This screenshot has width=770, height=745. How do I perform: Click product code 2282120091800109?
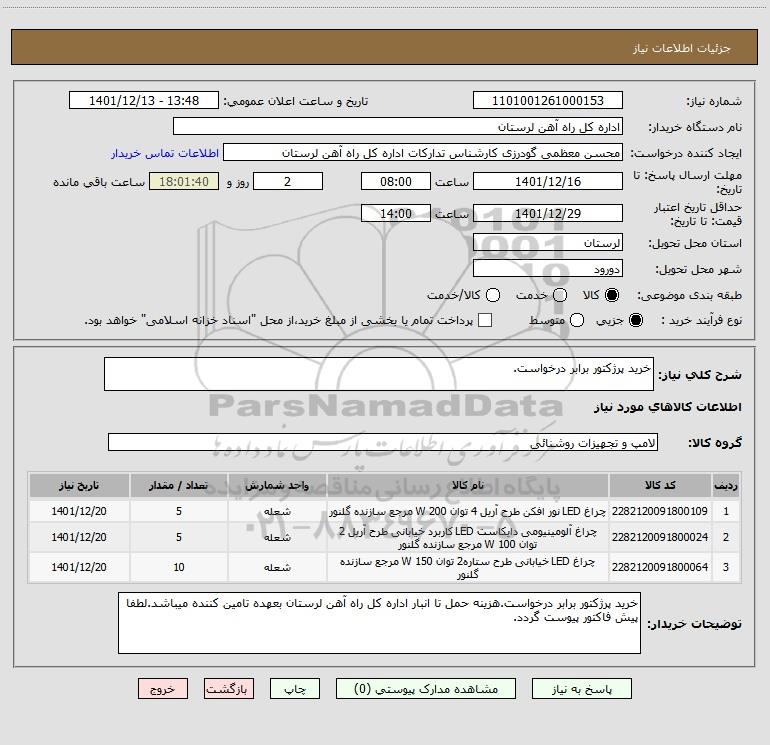point(660,511)
